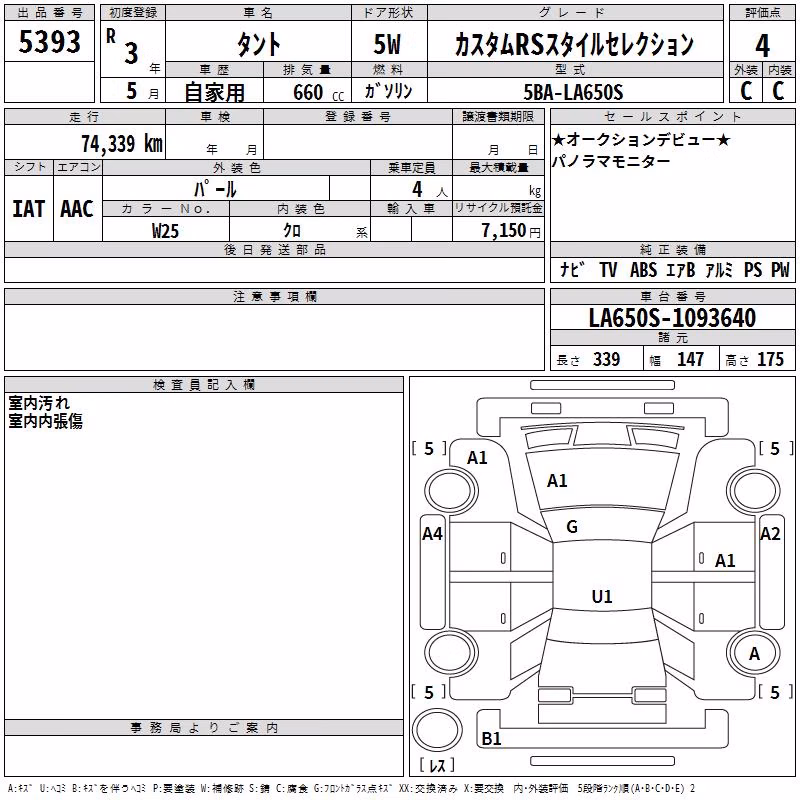Viewport: 800px width, 800px height.
Task: Click the interior color クロ
Action: [292, 230]
